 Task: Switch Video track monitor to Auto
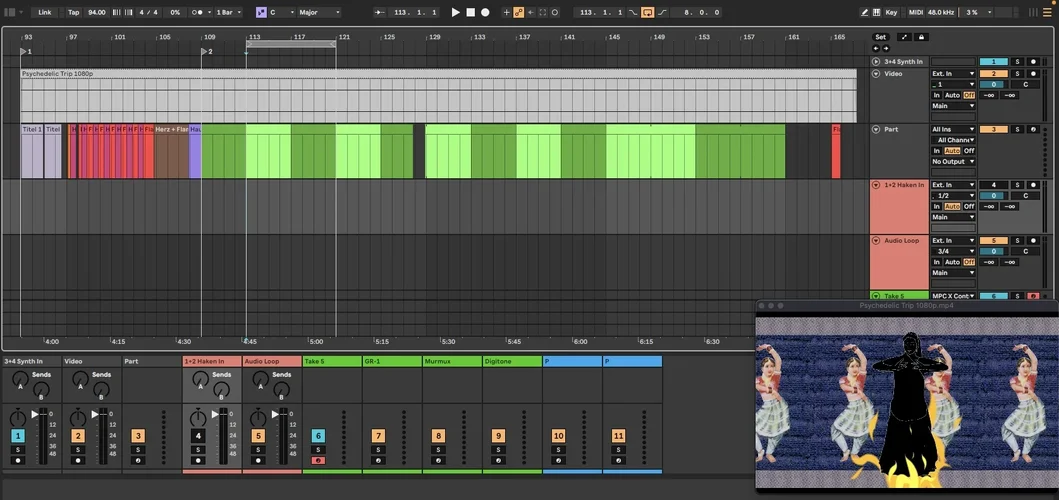point(952,95)
